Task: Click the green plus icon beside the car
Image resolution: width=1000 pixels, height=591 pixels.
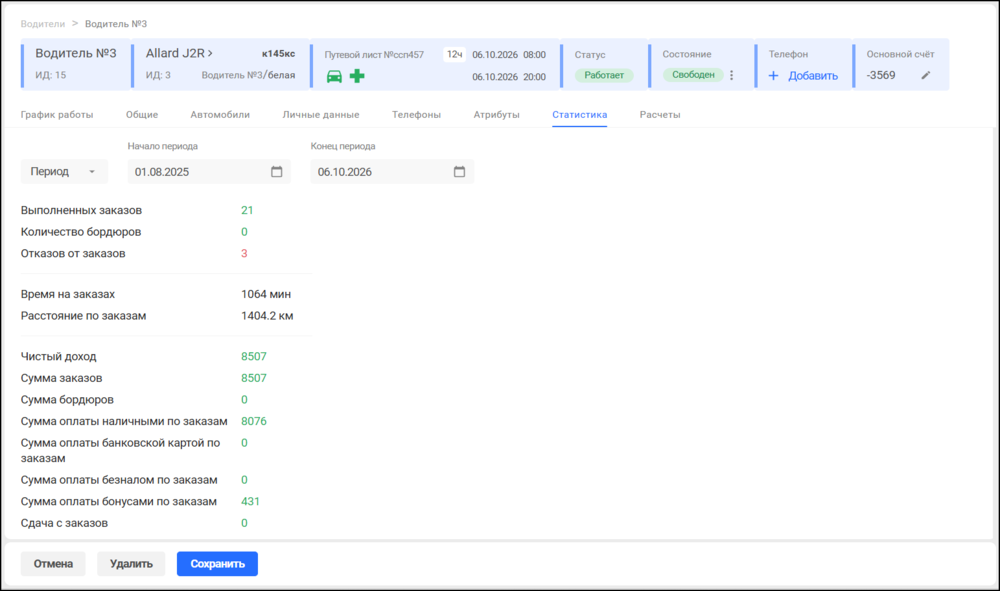Action: click(357, 76)
